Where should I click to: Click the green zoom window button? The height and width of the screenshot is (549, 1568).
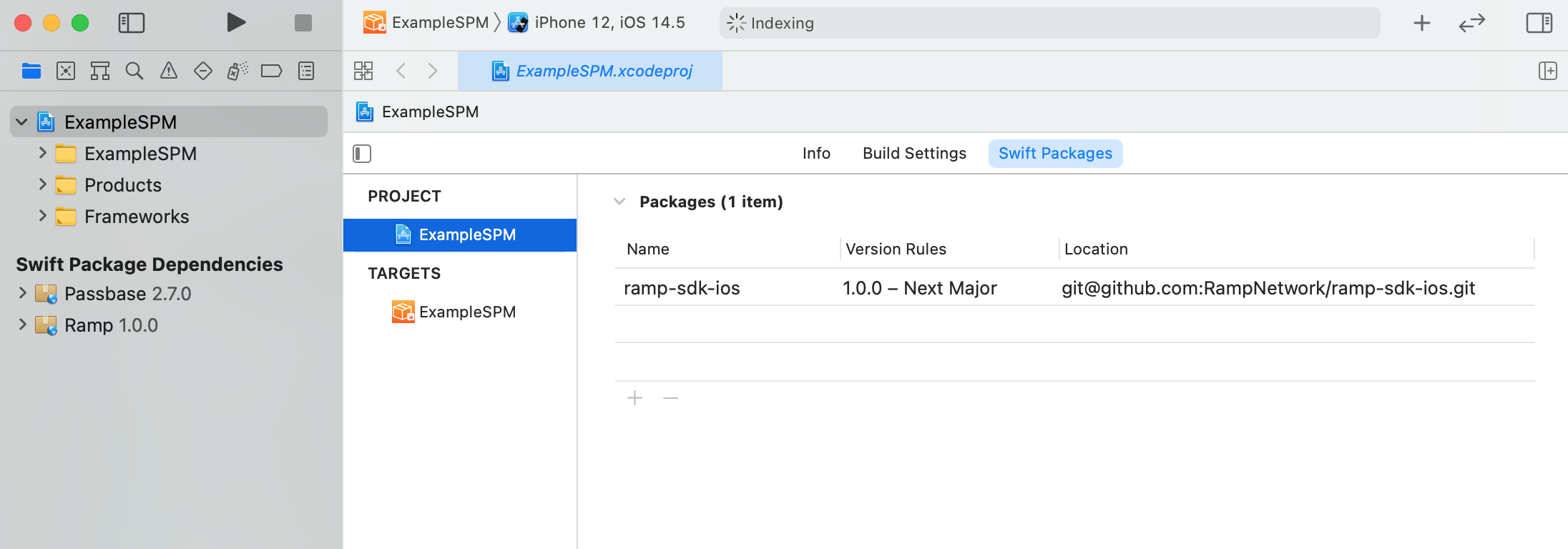(x=80, y=23)
